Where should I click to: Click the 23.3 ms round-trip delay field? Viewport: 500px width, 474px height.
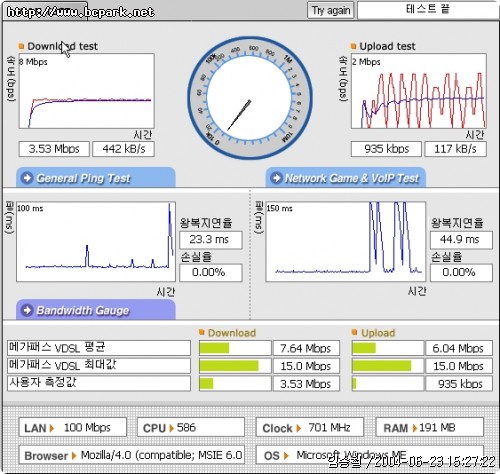pyautogui.click(x=211, y=240)
